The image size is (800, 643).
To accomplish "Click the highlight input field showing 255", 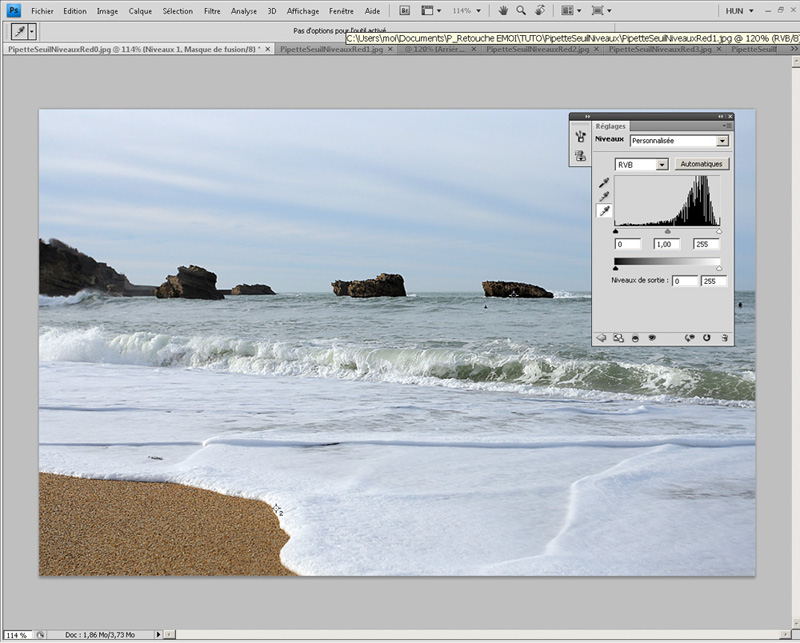I will point(706,244).
